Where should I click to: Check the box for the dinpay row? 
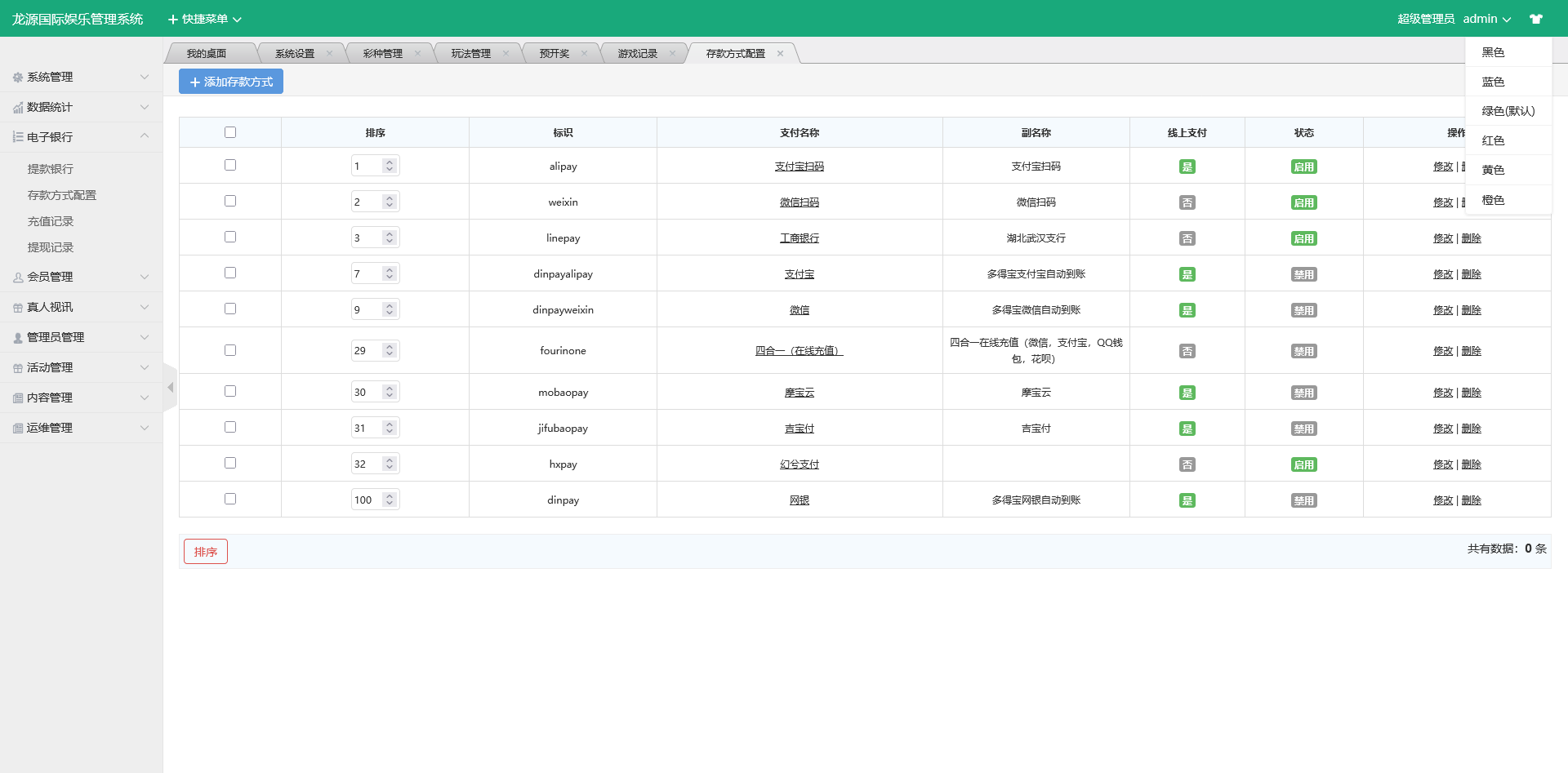pos(230,499)
